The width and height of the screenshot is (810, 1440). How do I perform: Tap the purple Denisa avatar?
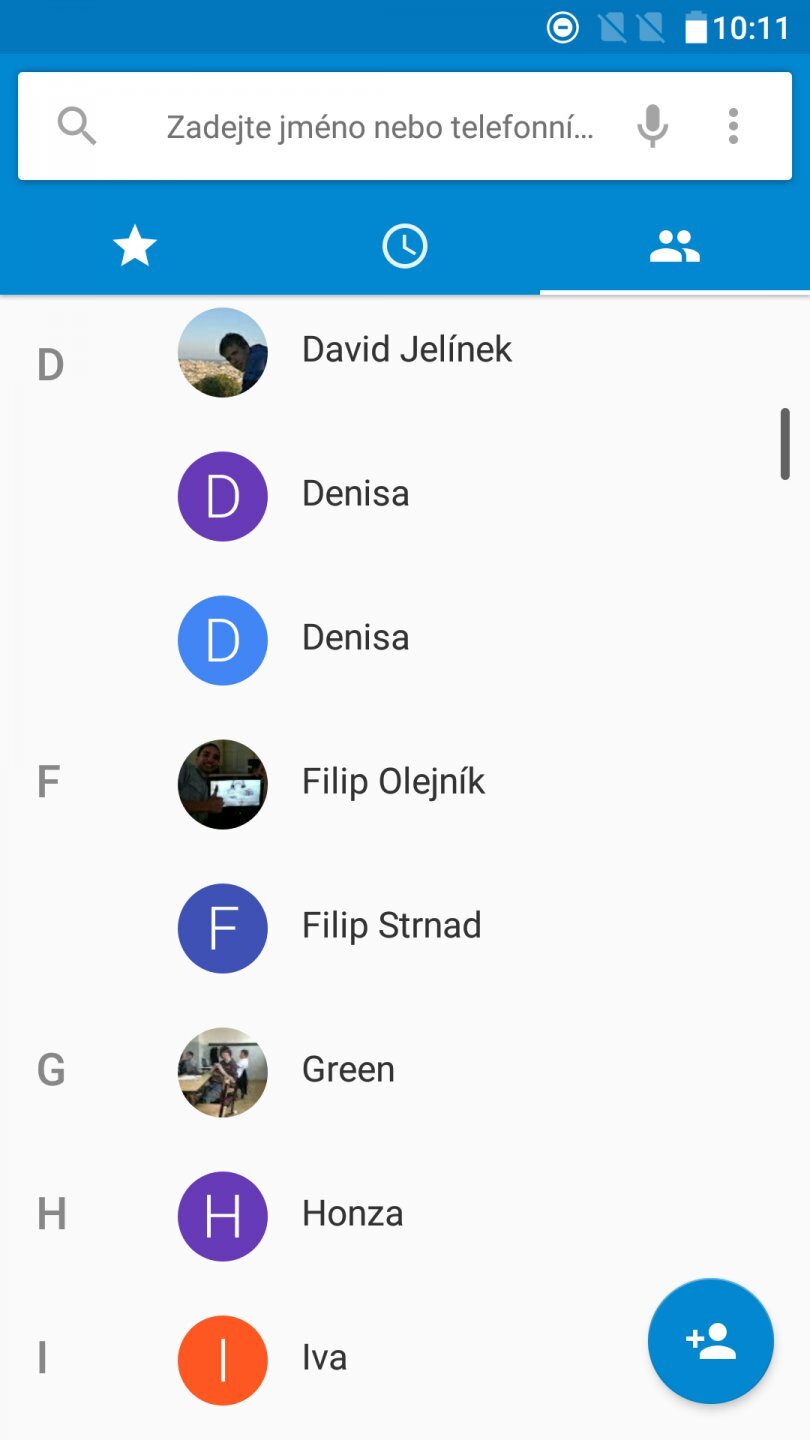pyautogui.click(x=222, y=496)
